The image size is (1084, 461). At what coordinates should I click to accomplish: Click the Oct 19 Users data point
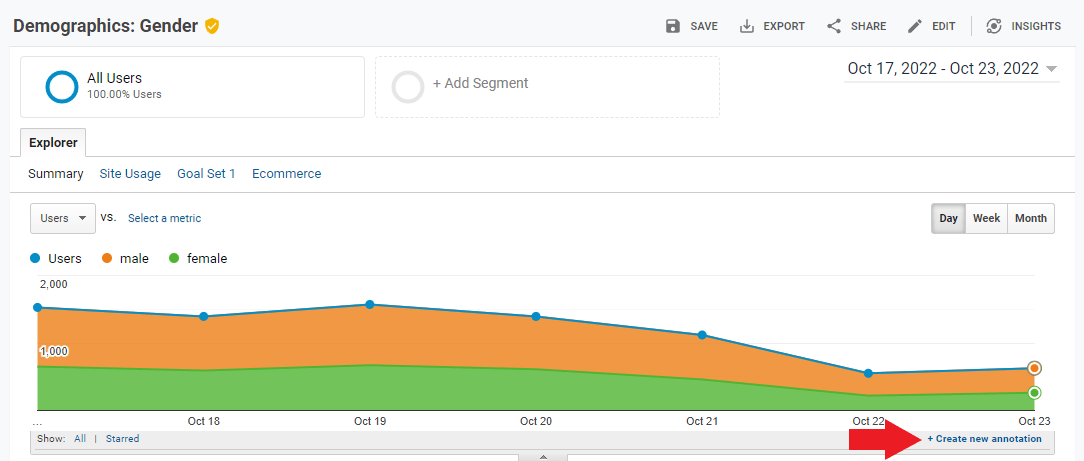(370, 304)
